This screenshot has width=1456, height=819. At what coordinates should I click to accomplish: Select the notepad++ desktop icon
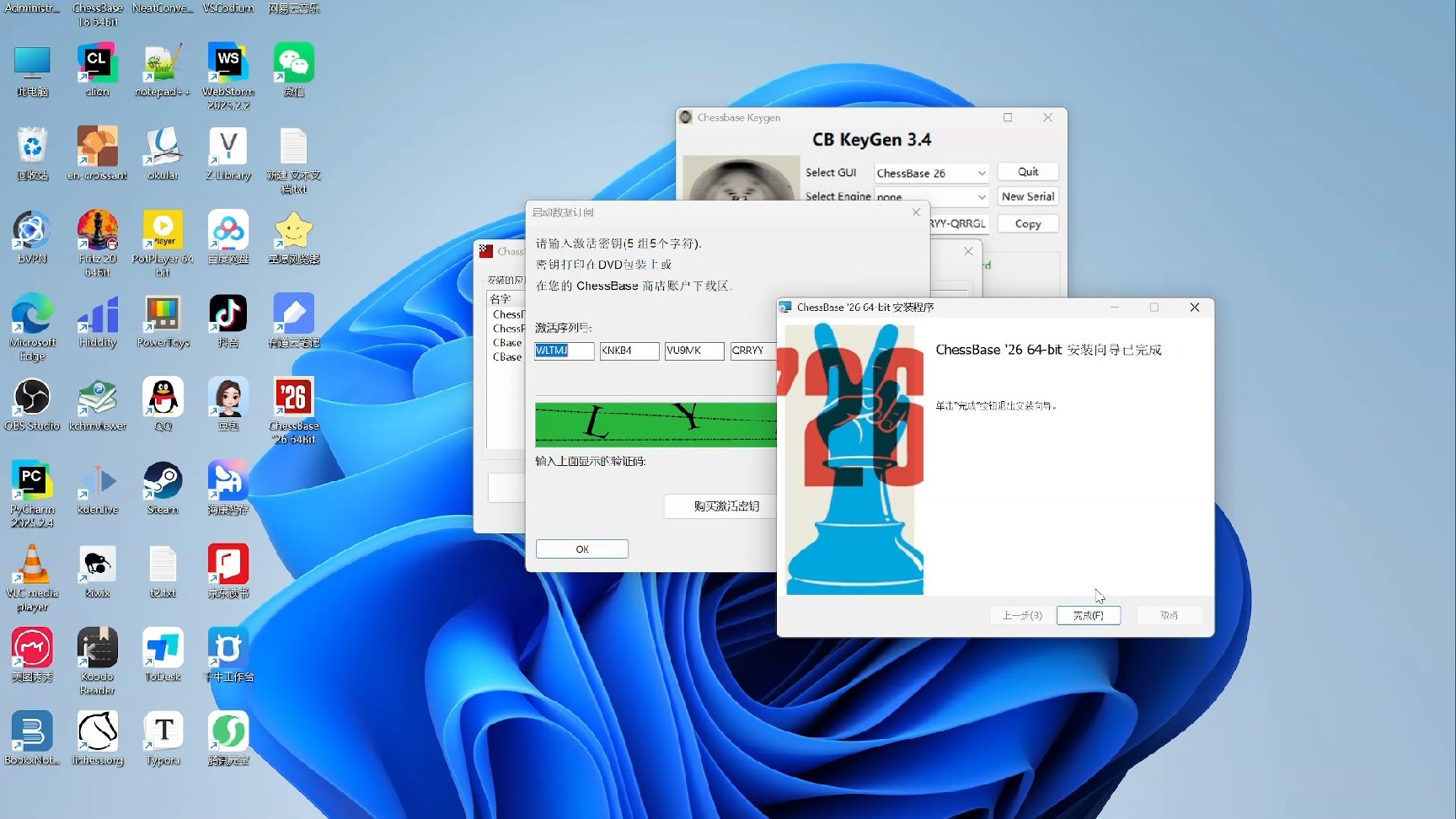163,71
